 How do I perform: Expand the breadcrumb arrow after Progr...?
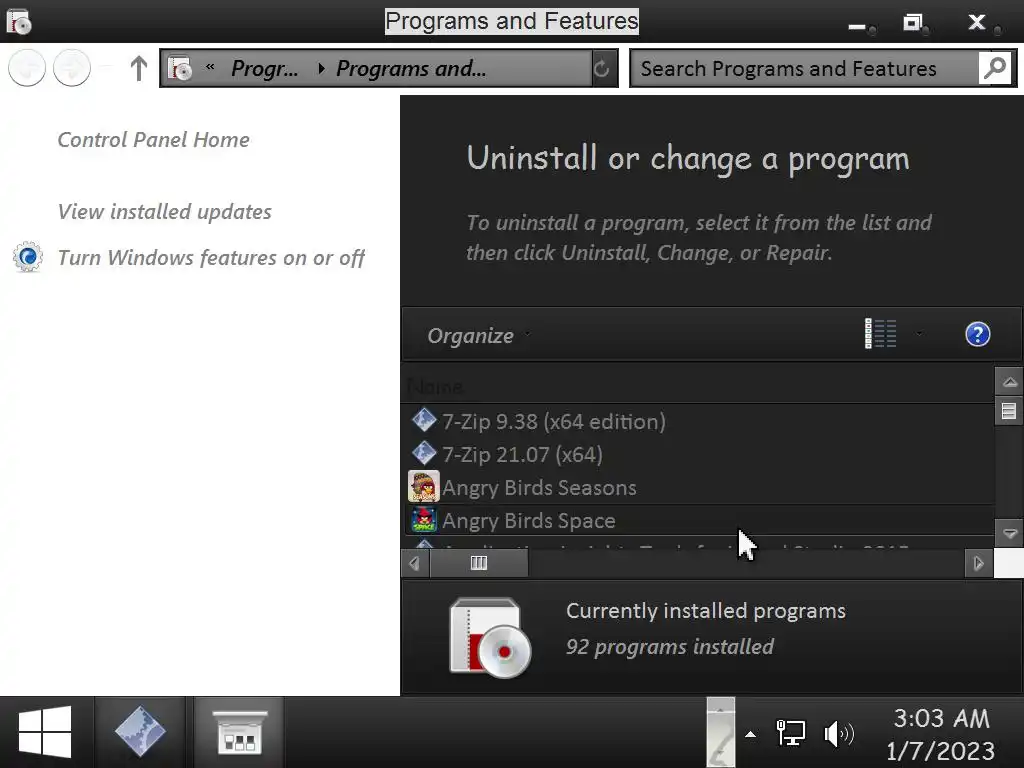(321, 68)
